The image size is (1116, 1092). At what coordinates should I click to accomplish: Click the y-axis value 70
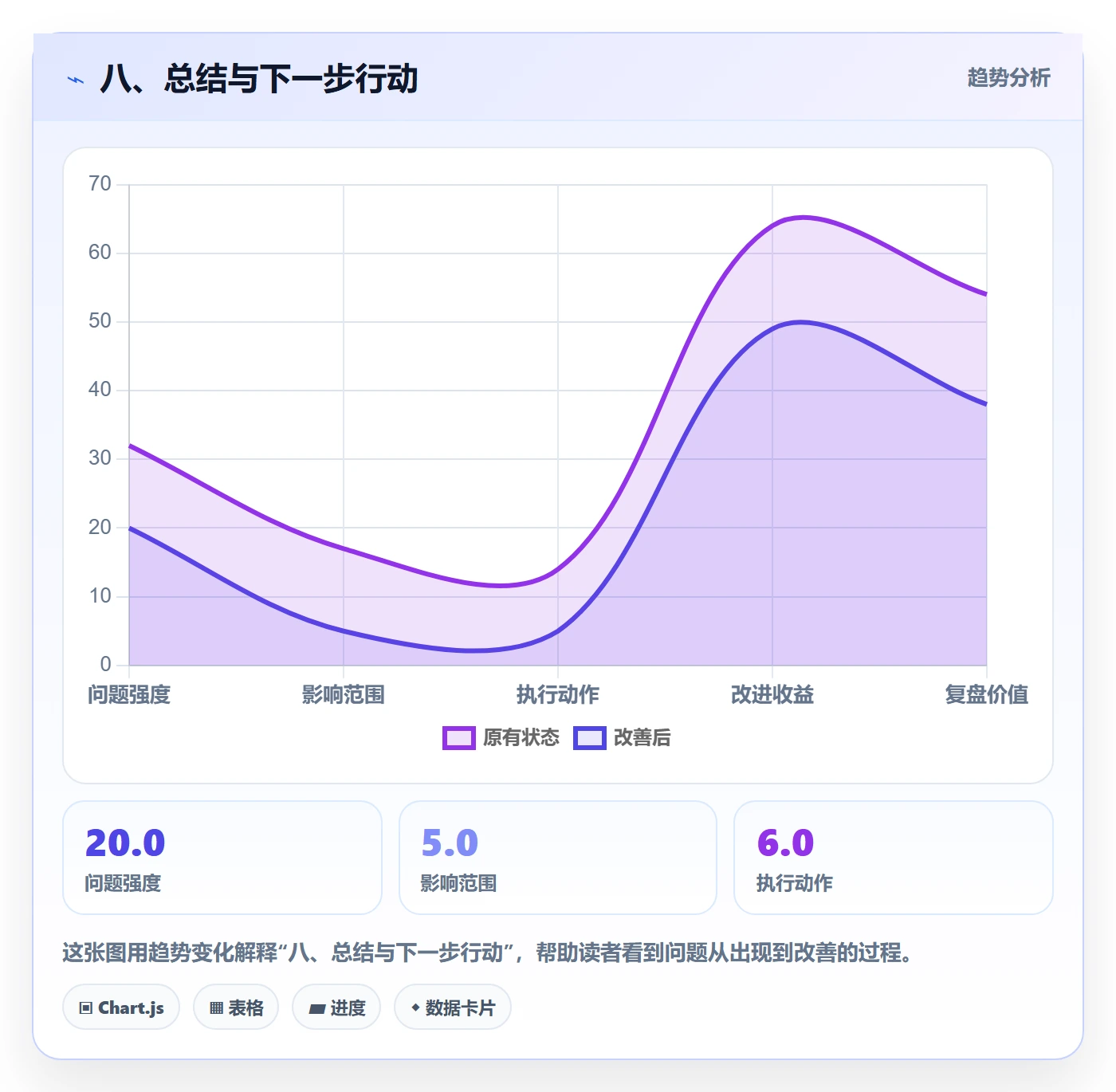[x=100, y=184]
